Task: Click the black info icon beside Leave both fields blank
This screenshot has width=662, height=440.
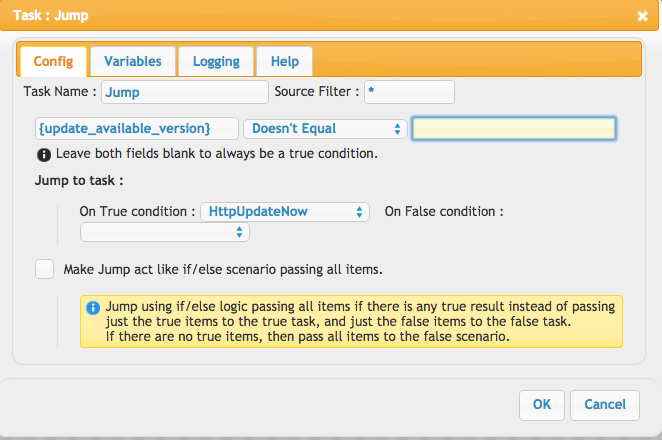Action: (44, 155)
